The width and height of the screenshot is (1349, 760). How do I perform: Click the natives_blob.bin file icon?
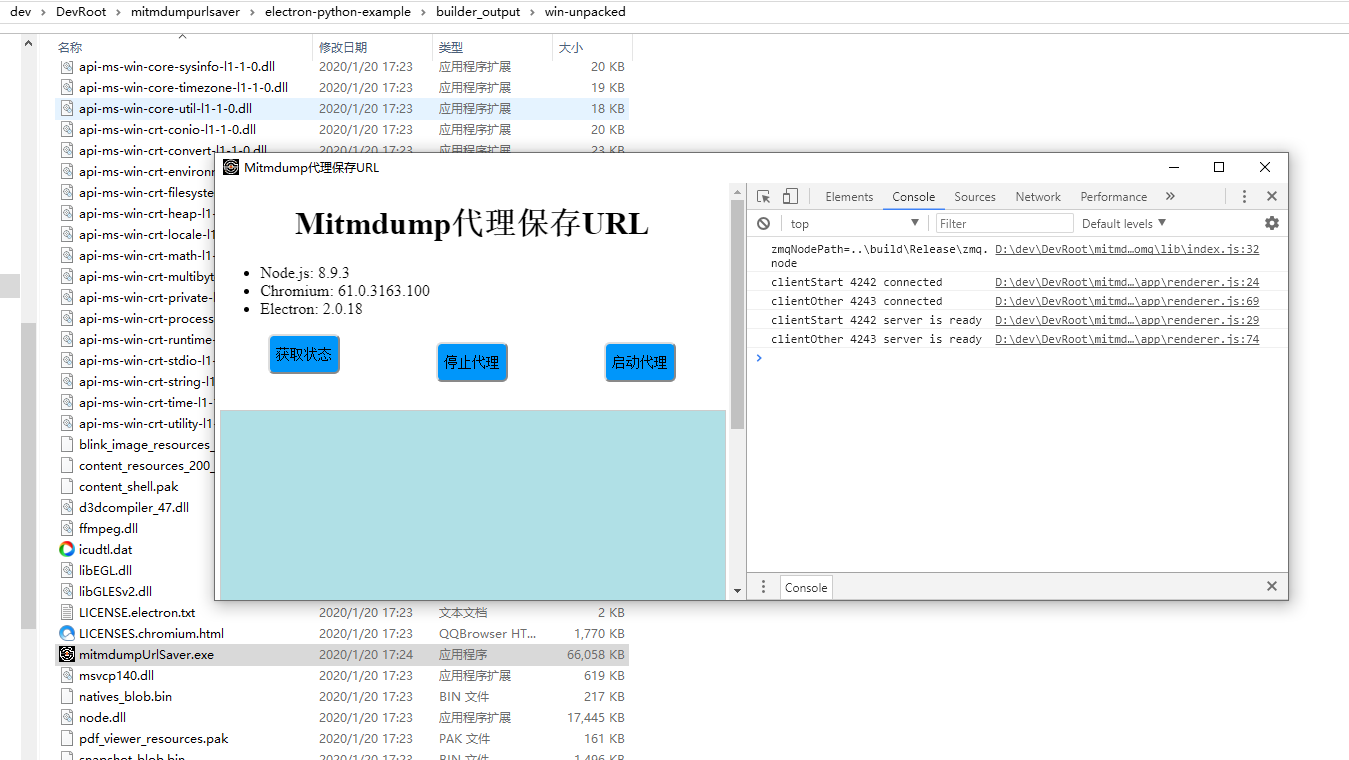(67, 696)
